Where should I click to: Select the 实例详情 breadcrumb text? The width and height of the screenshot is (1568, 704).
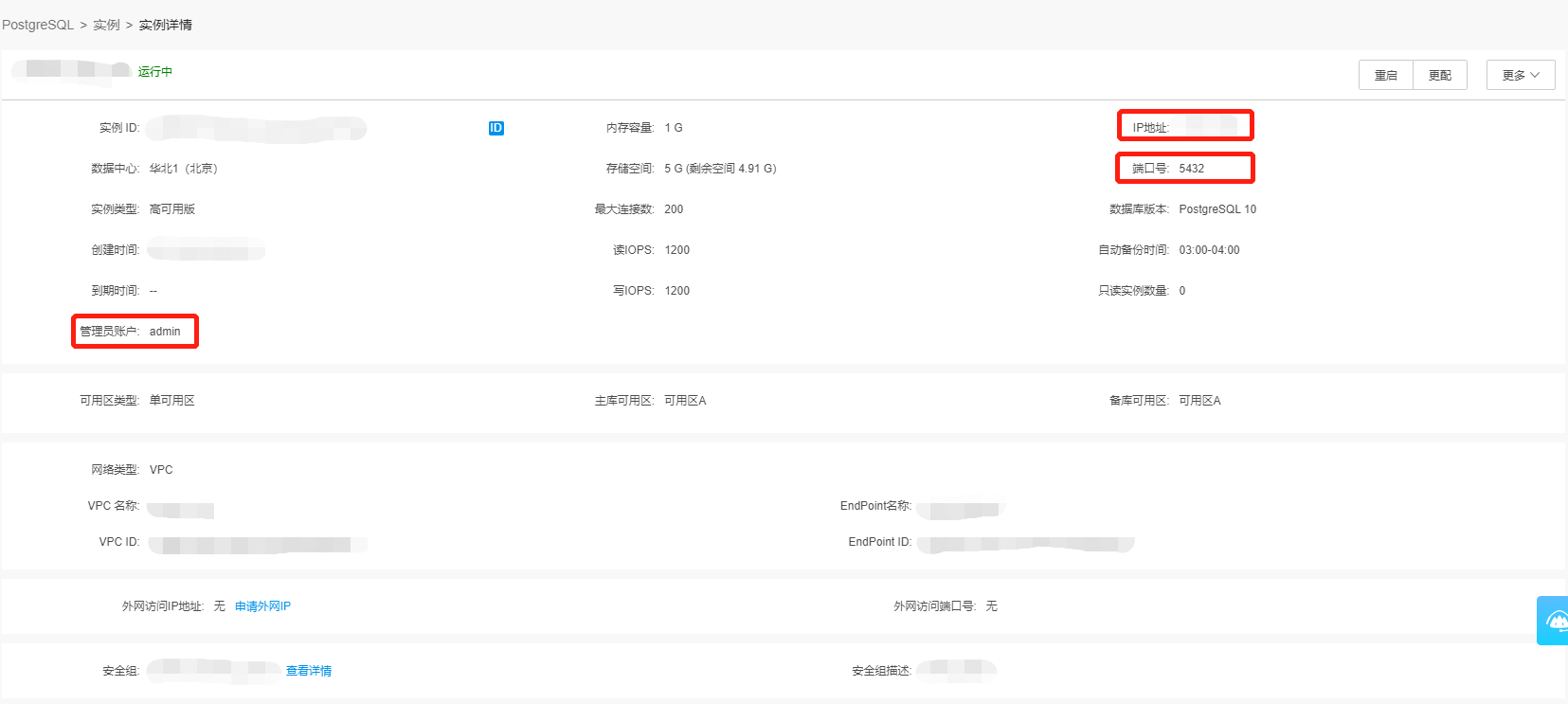(166, 25)
